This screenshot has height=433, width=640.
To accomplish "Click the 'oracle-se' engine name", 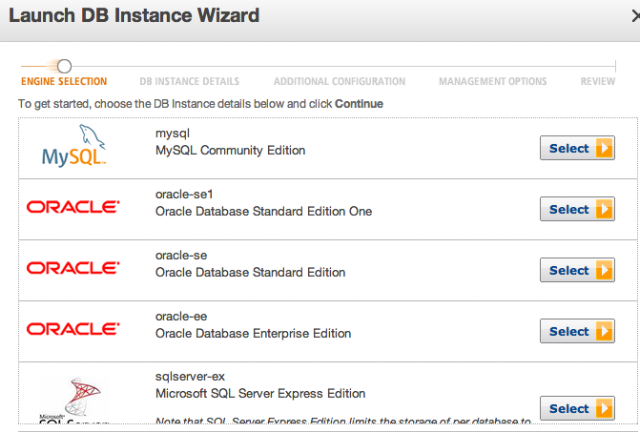I will [181, 255].
